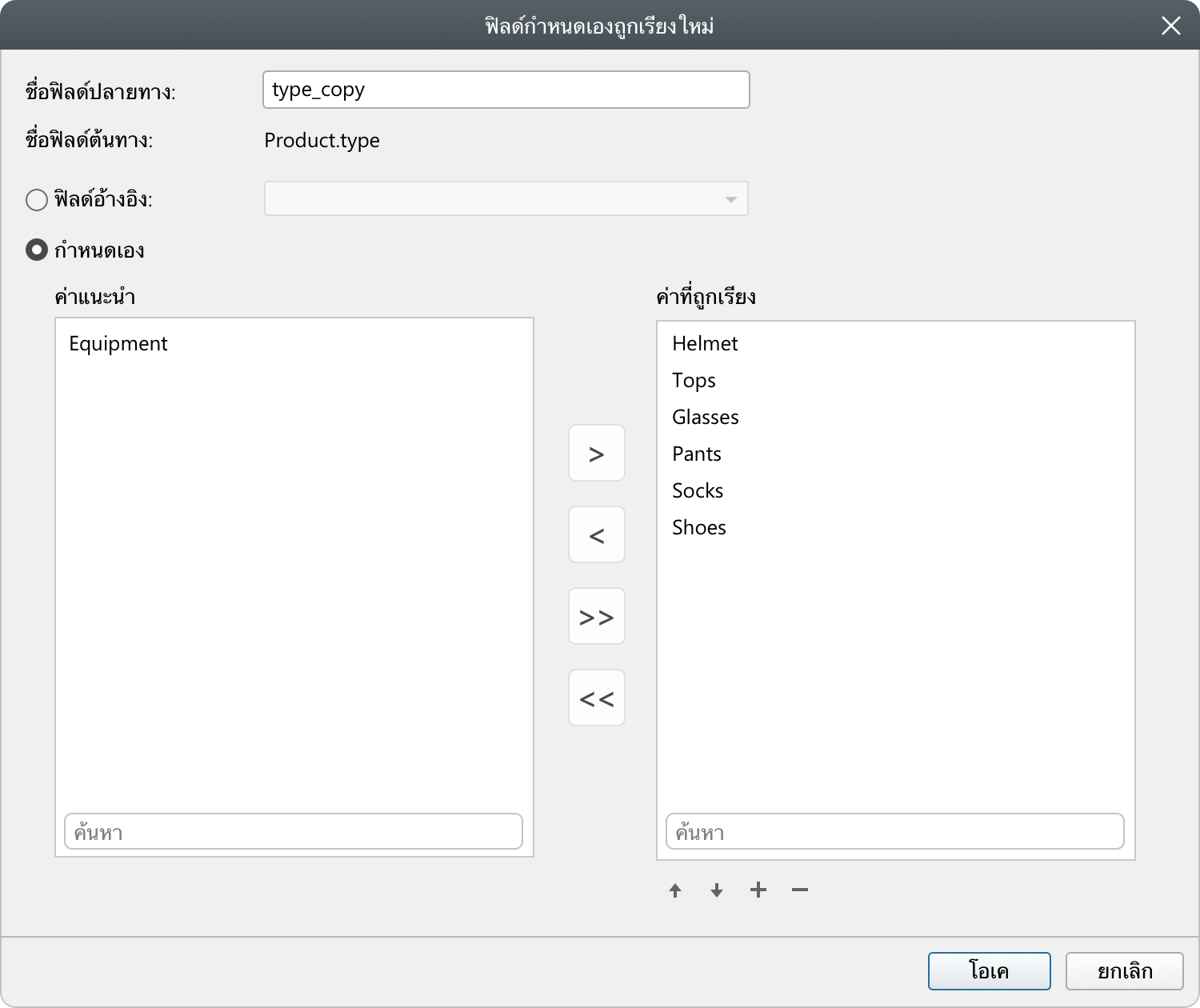Select the กำหนดเอง radio button
The width and height of the screenshot is (1200, 1008).
click(x=37, y=250)
